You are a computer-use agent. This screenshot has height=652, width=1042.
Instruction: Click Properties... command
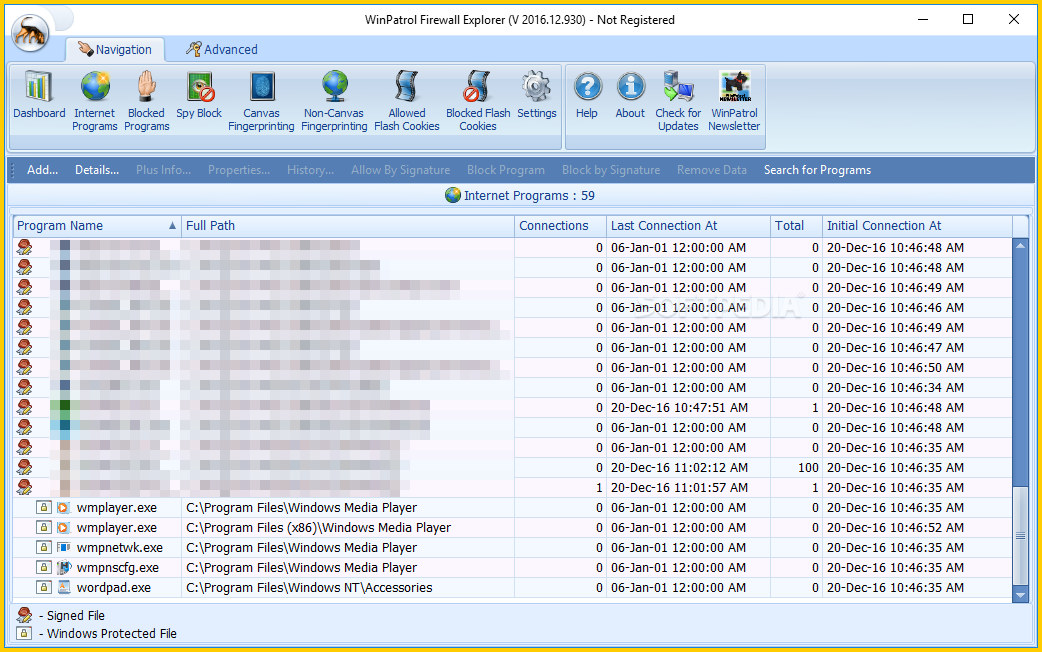click(239, 170)
